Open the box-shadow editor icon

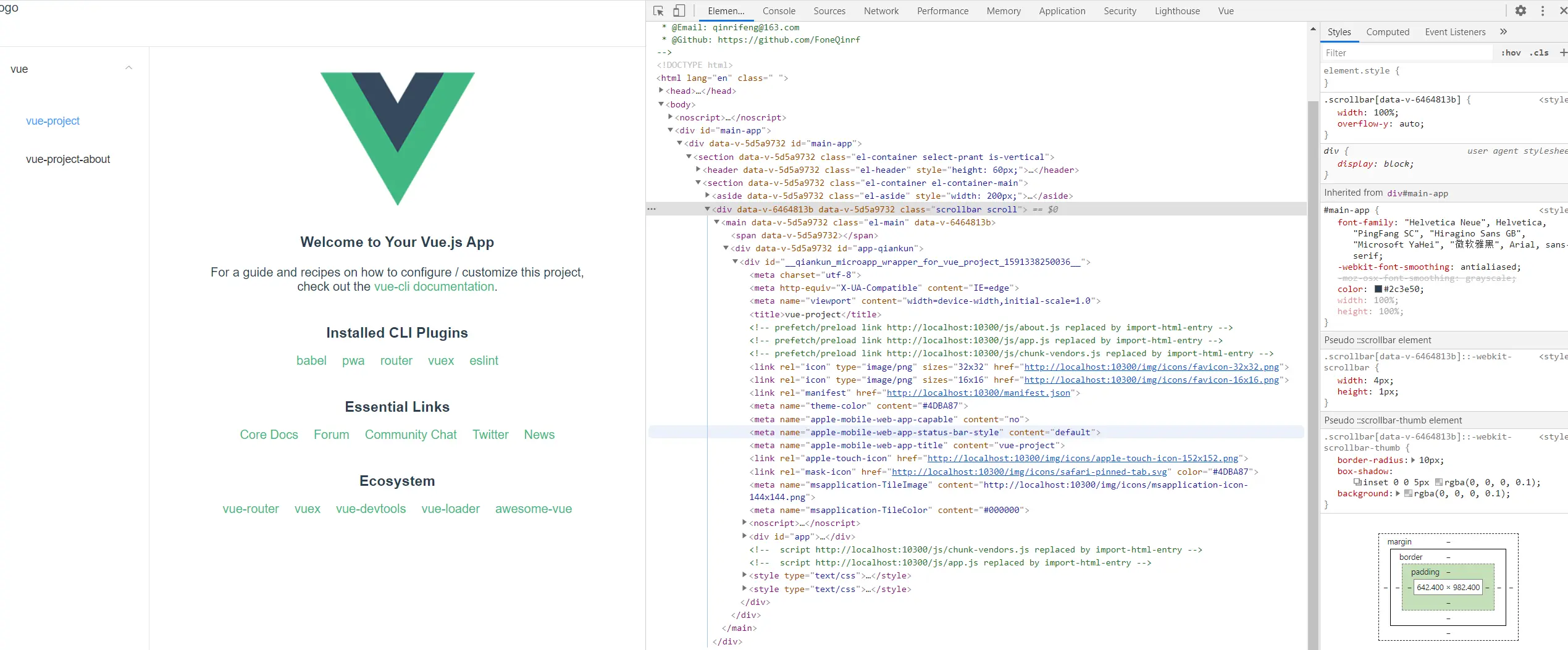pos(1357,482)
